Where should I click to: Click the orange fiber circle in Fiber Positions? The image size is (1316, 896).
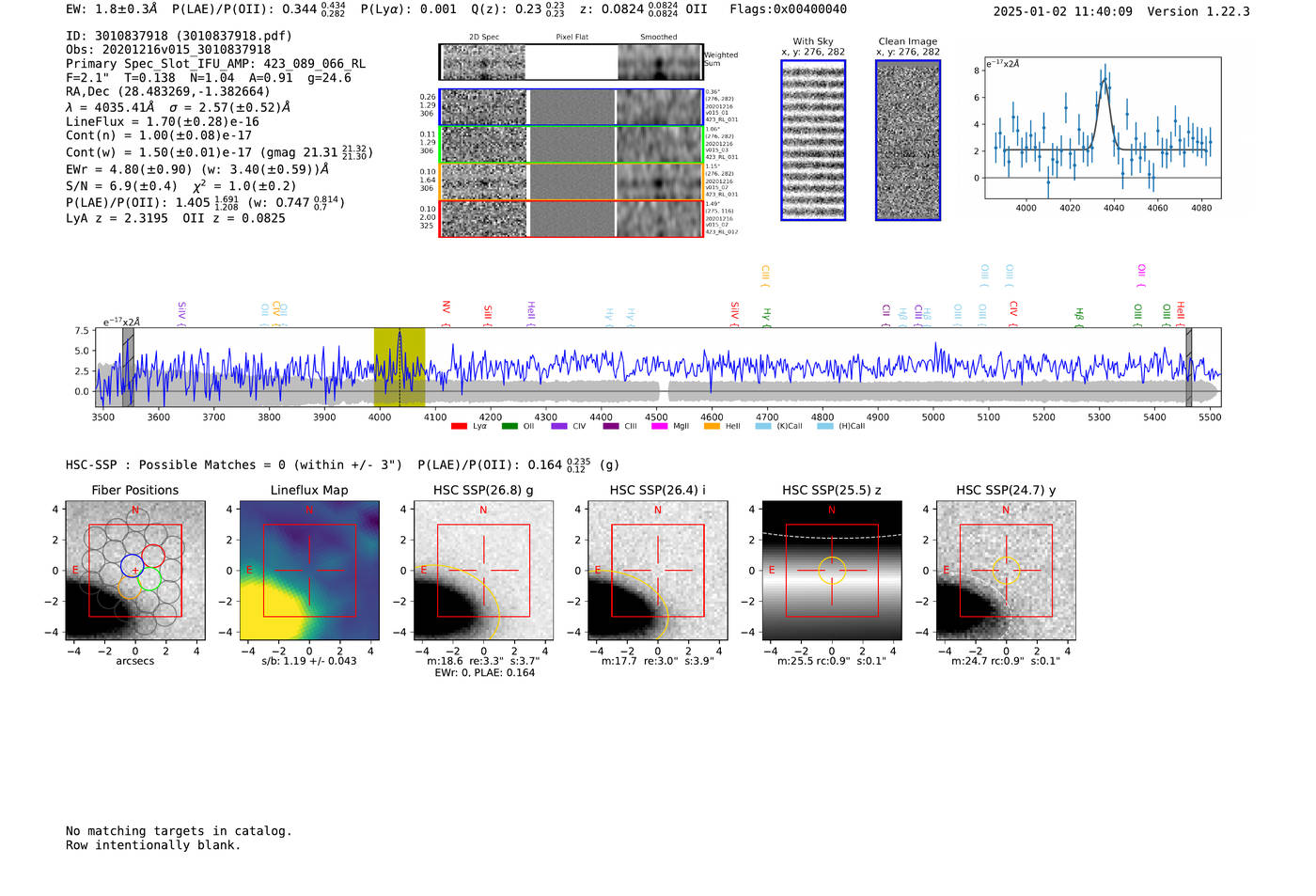pos(130,589)
